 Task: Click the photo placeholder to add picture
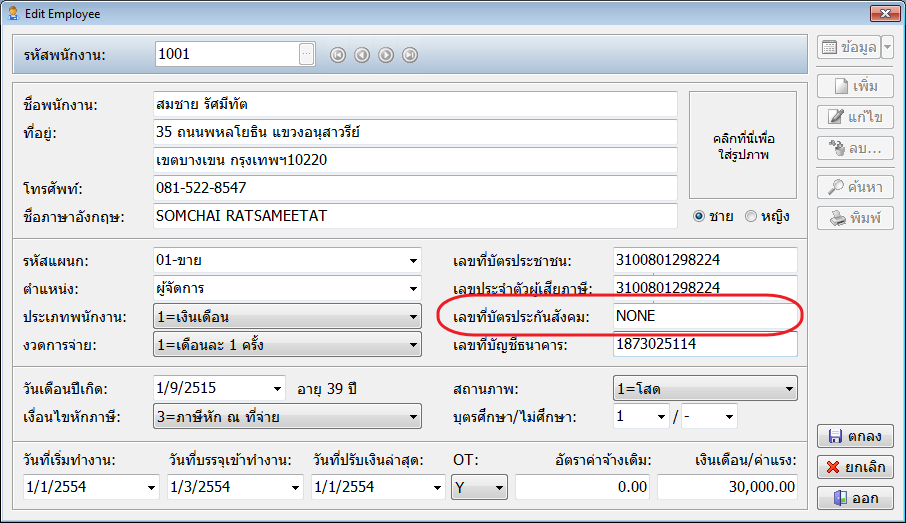coord(743,146)
